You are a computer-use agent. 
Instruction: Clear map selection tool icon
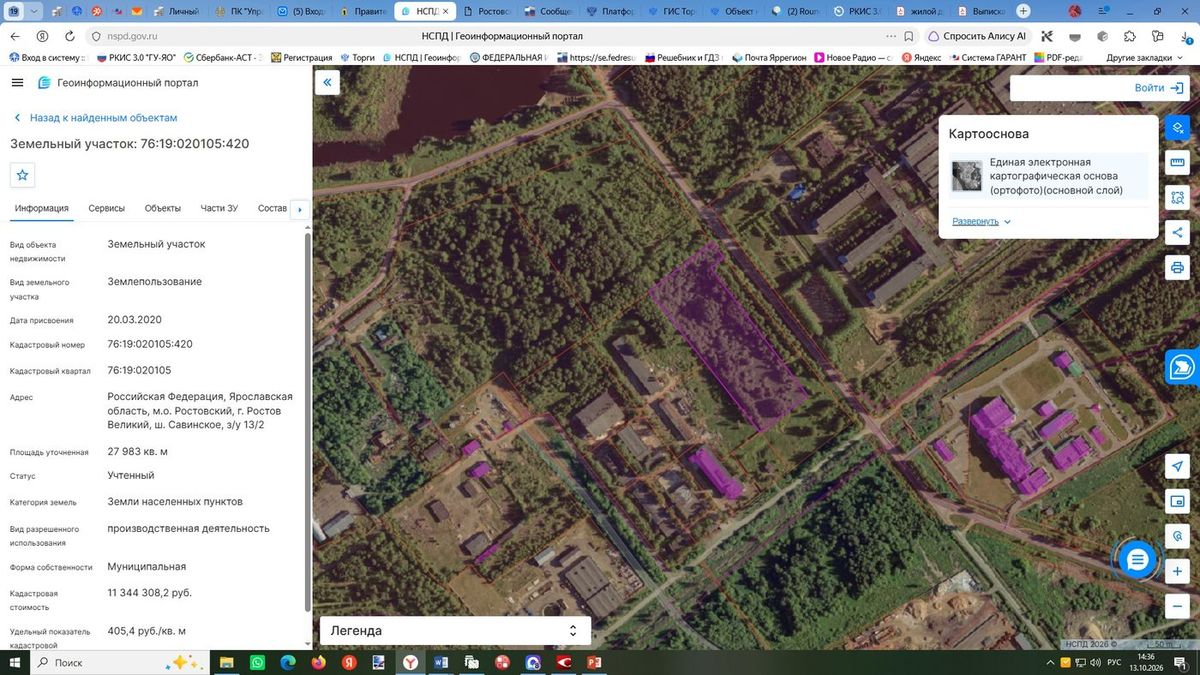[1178, 128]
